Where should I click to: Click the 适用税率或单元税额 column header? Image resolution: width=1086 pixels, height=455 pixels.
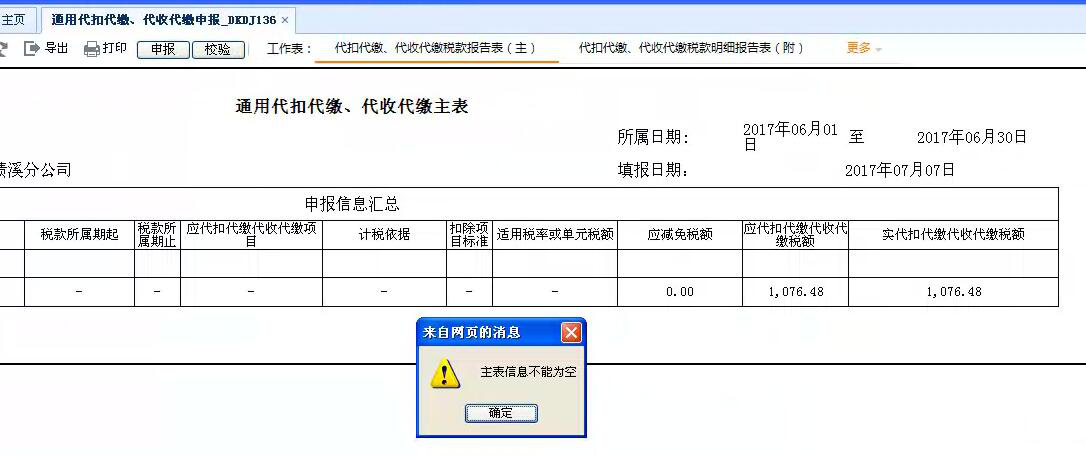554,235
